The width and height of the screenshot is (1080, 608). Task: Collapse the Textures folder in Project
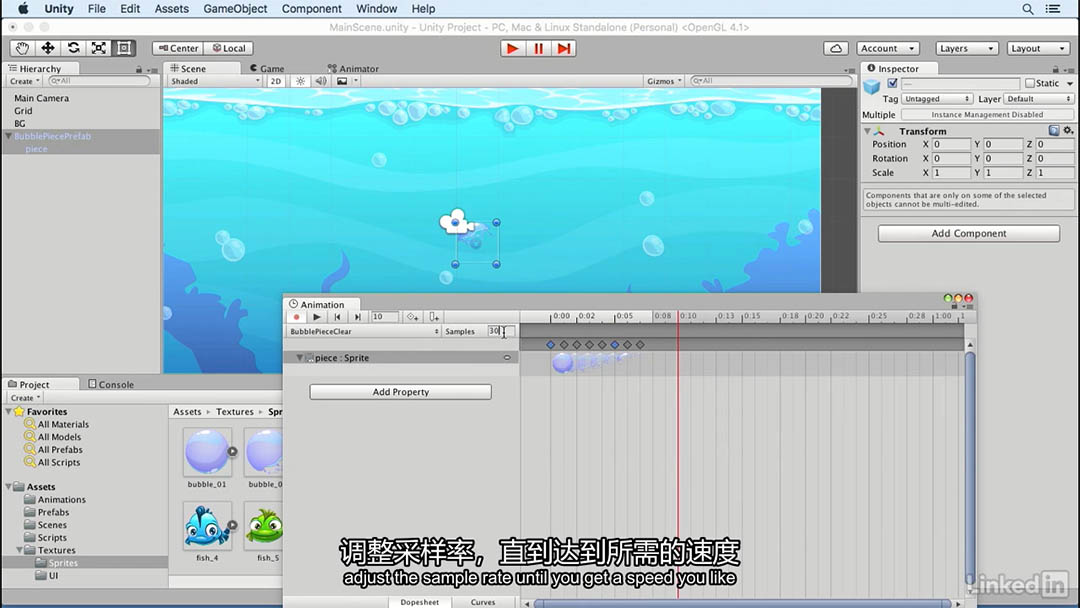pyautogui.click(x=19, y=550)
